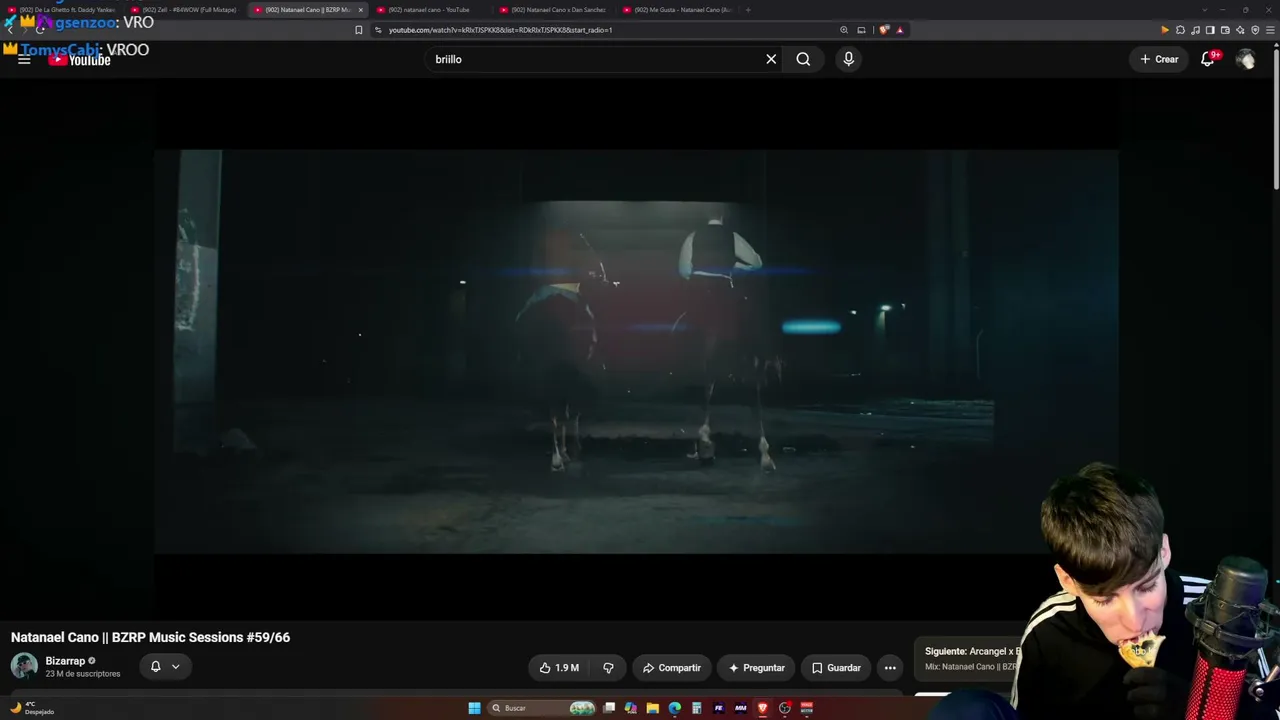Share the video via Compartir
This screenshot has height=720, width=1280.
tap(672, 667)
